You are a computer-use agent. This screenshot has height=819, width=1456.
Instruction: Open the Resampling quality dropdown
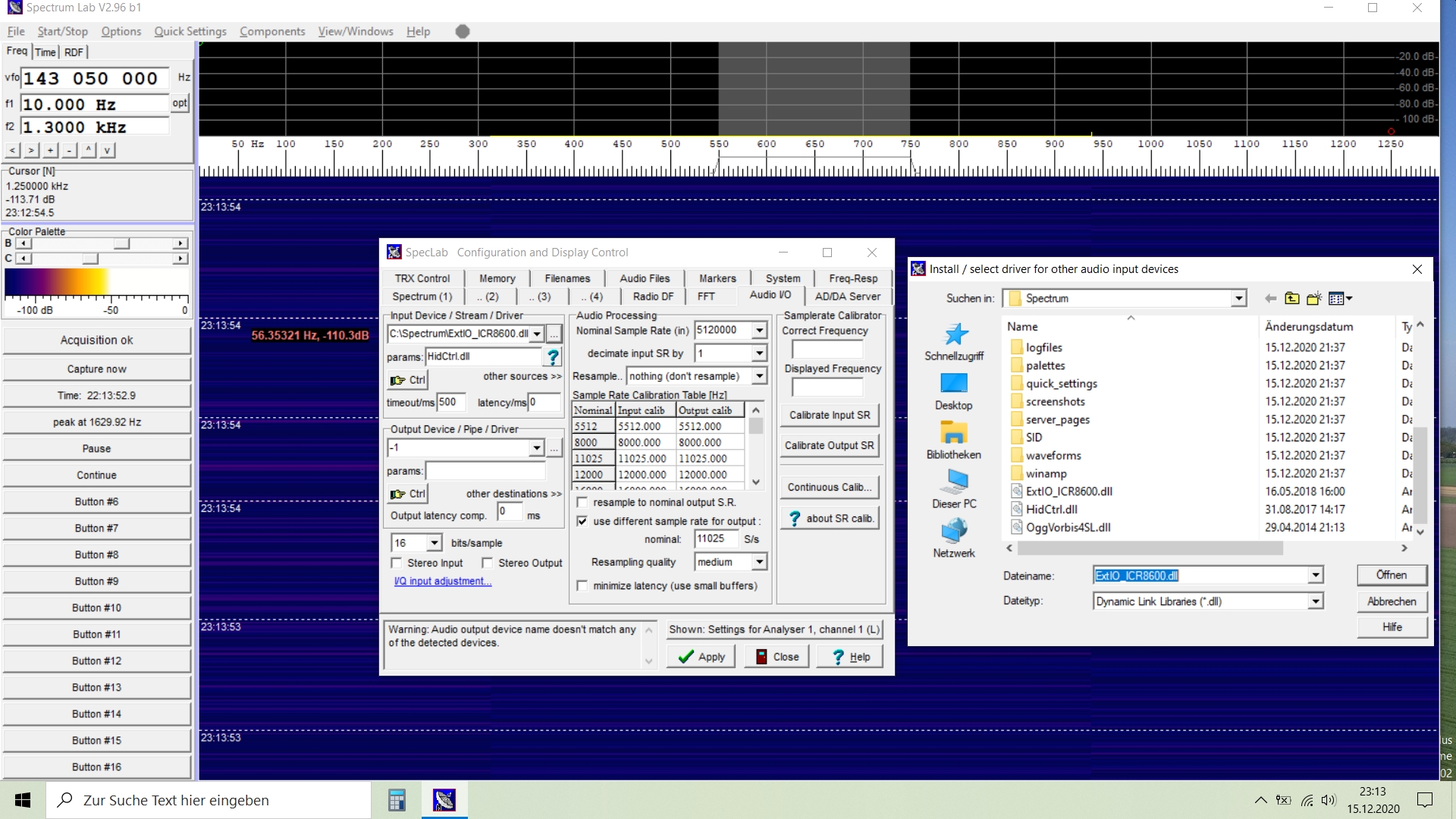click(x=759, y=562)
